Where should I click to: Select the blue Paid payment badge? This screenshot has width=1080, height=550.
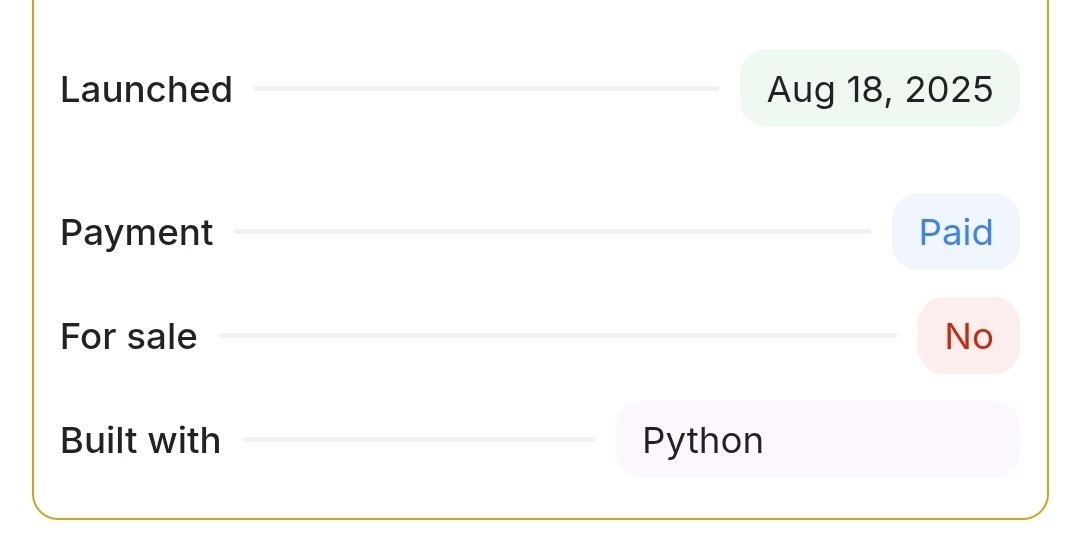[x=955, y=232]
